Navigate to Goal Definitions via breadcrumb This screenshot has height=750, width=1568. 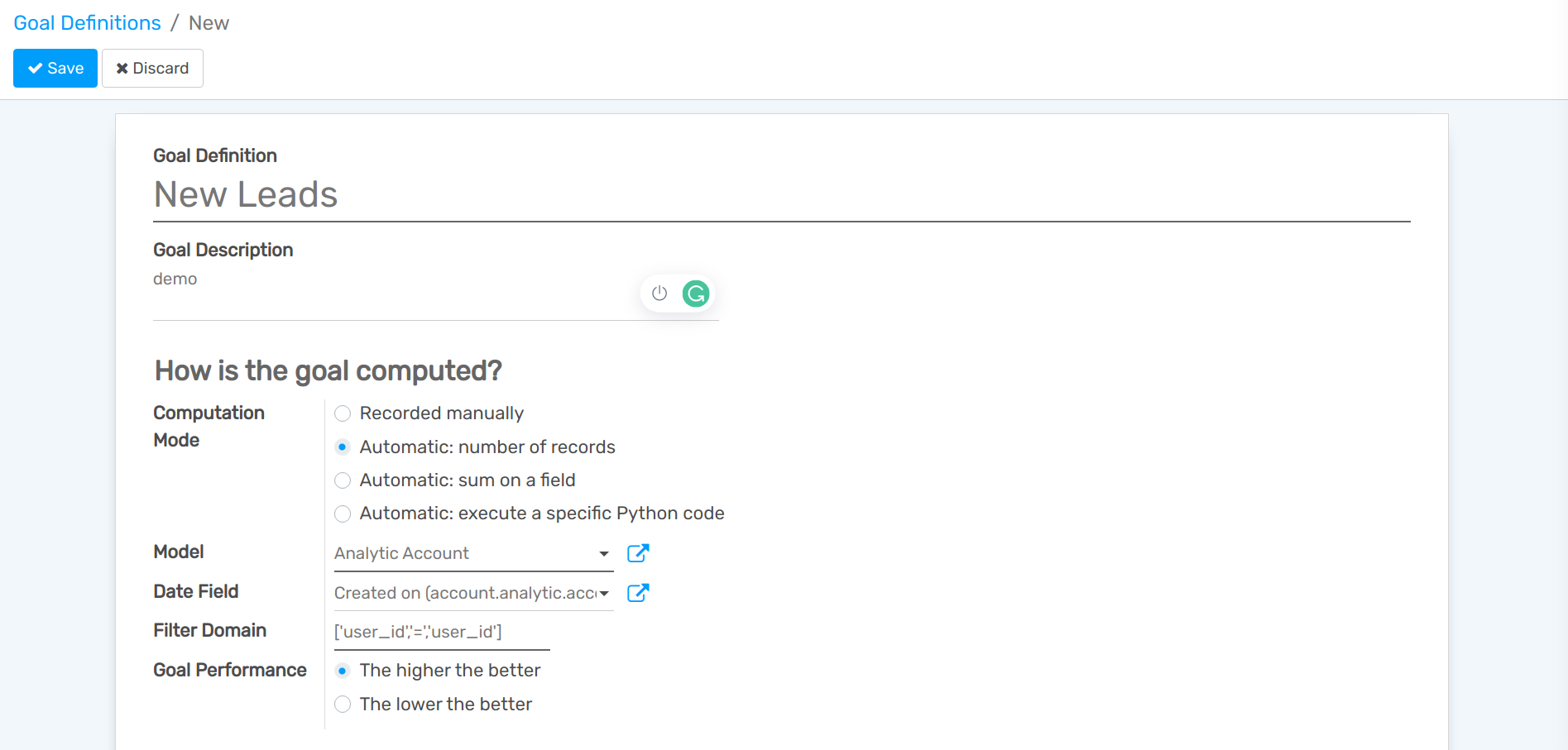coord(86,22)
